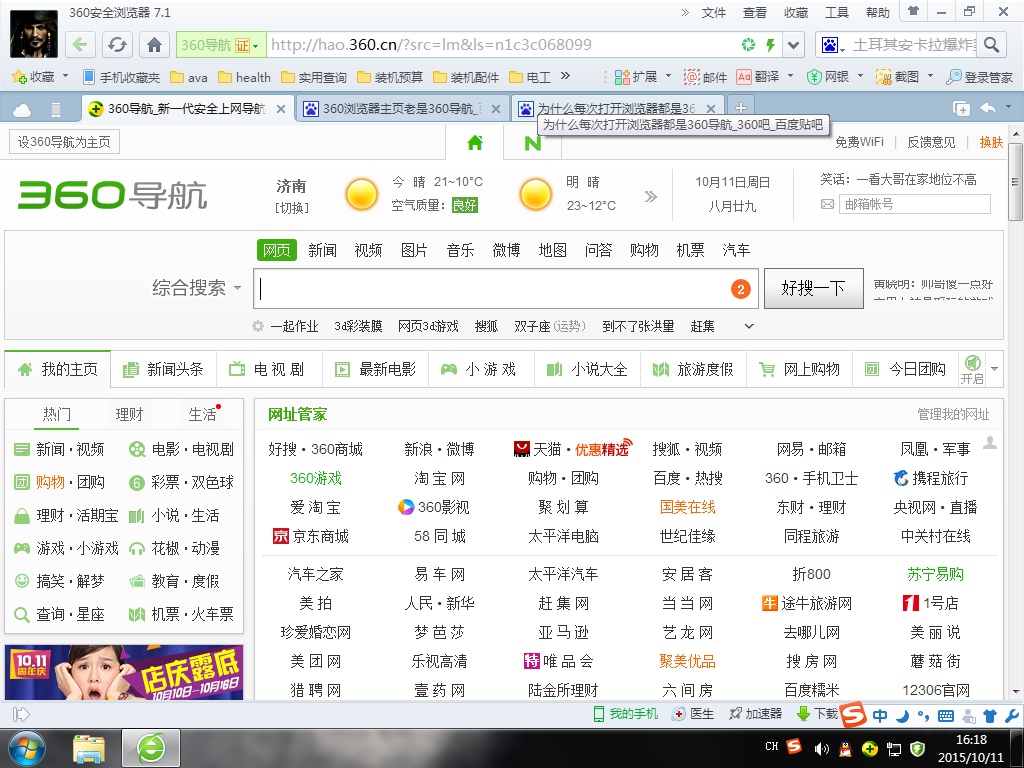The width and height of the screenshot is (1024, 768).
Task: Click 好搜一下 search button
Action: tap(814, 288)
